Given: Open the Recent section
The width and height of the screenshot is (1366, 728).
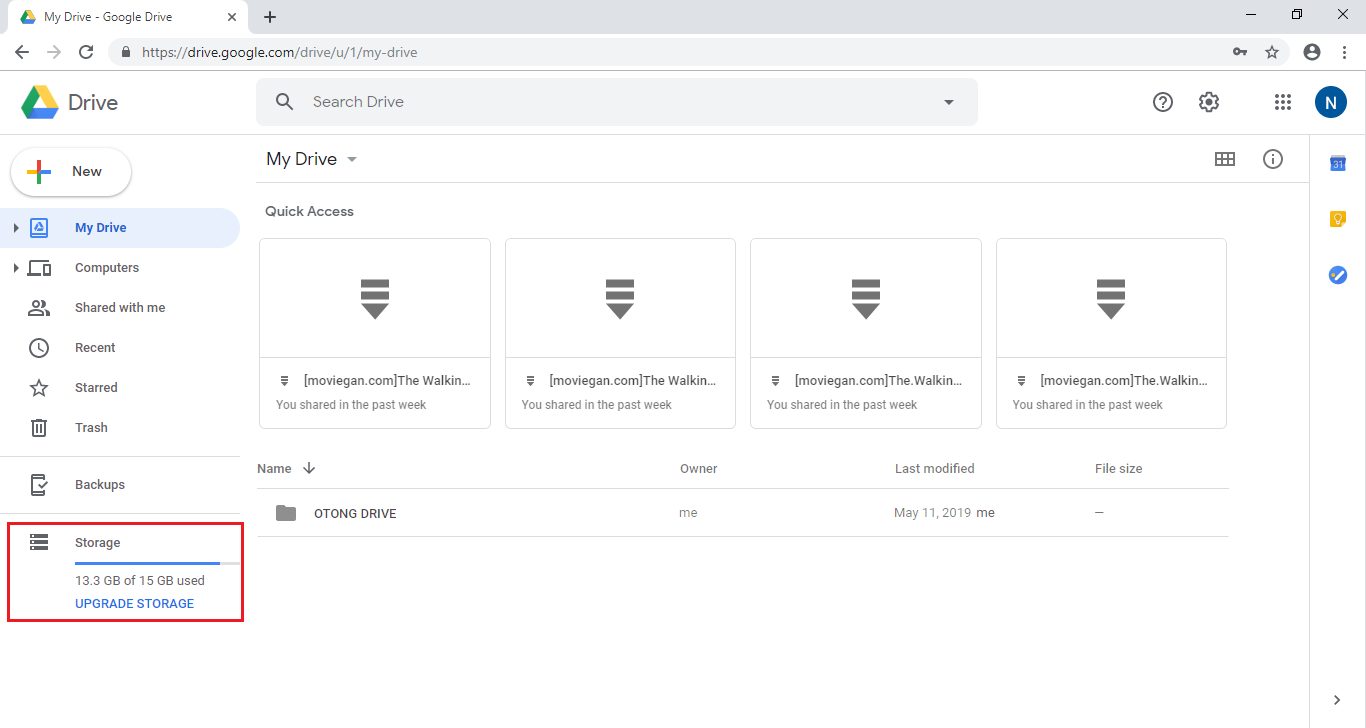Looking at the screenshot, I should coord(95,347).
